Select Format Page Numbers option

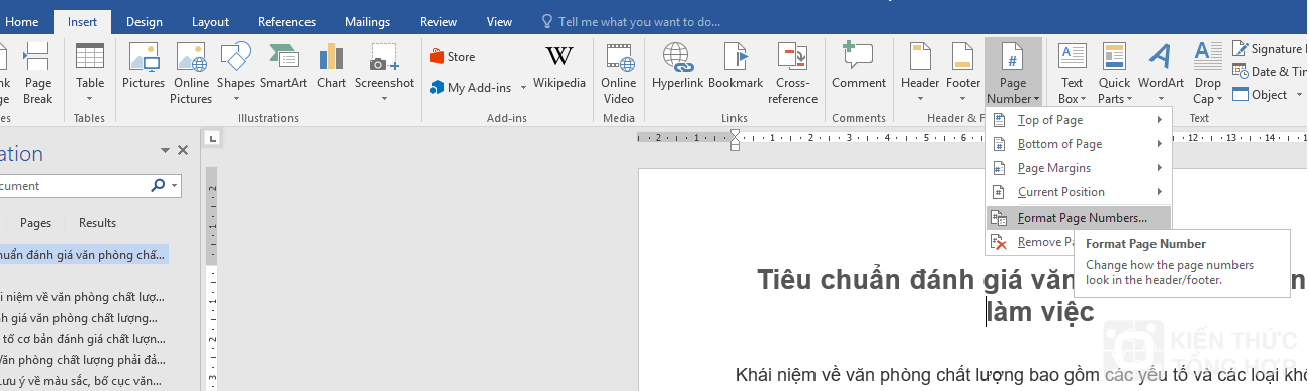(1078, 217)
